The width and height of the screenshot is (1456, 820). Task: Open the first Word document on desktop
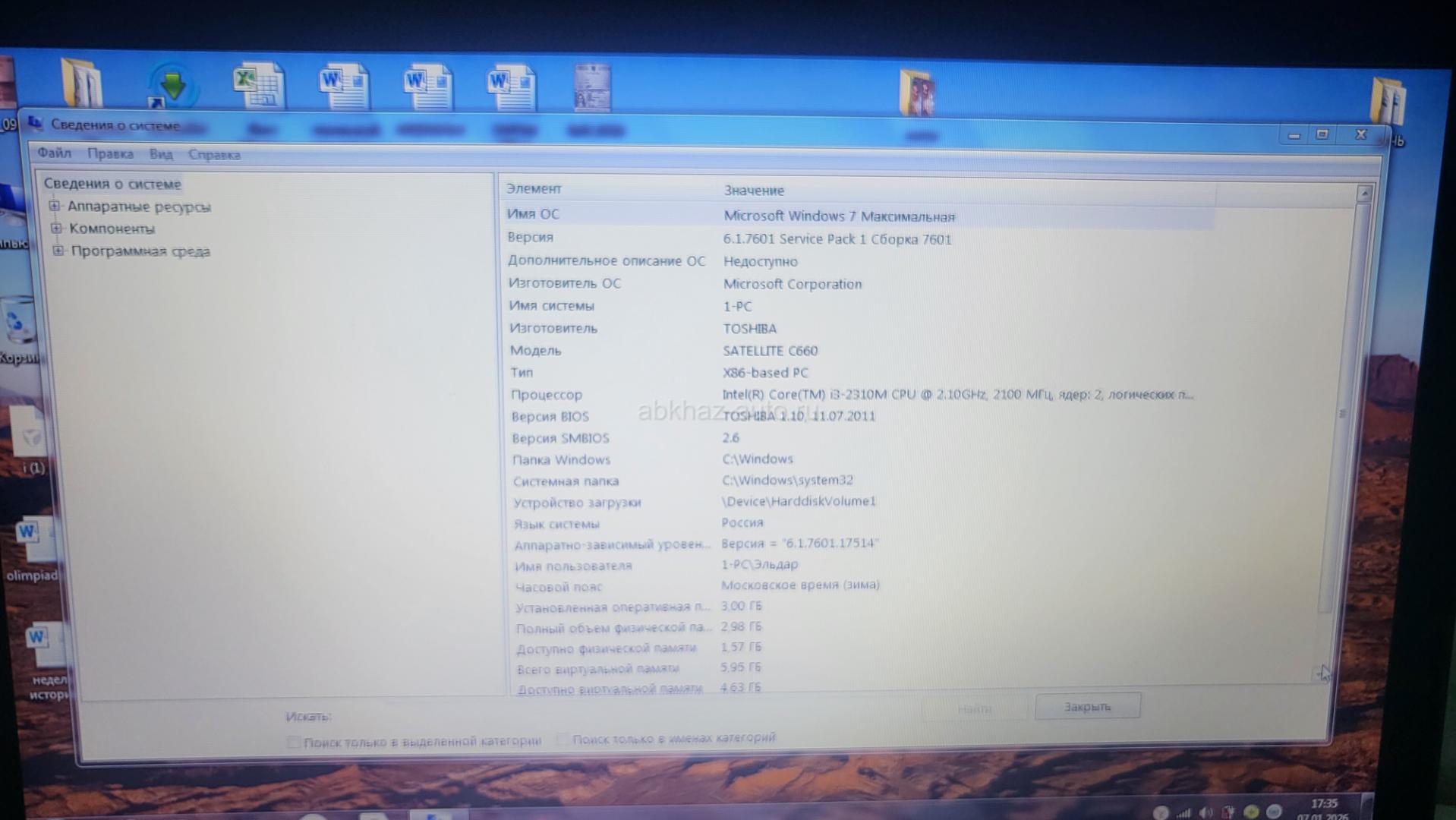click(344, 86)
